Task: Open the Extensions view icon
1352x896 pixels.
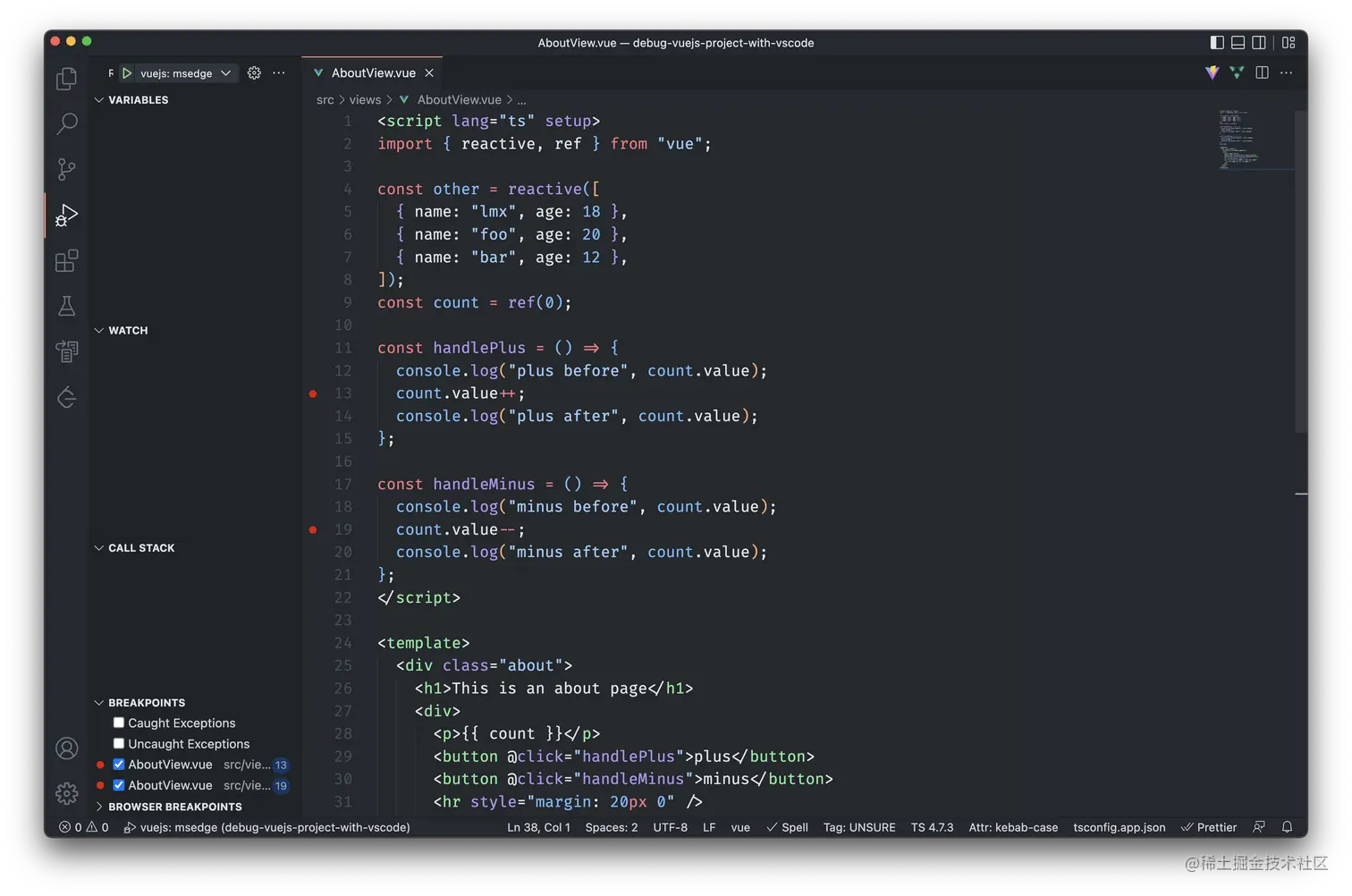Action: 66,260
